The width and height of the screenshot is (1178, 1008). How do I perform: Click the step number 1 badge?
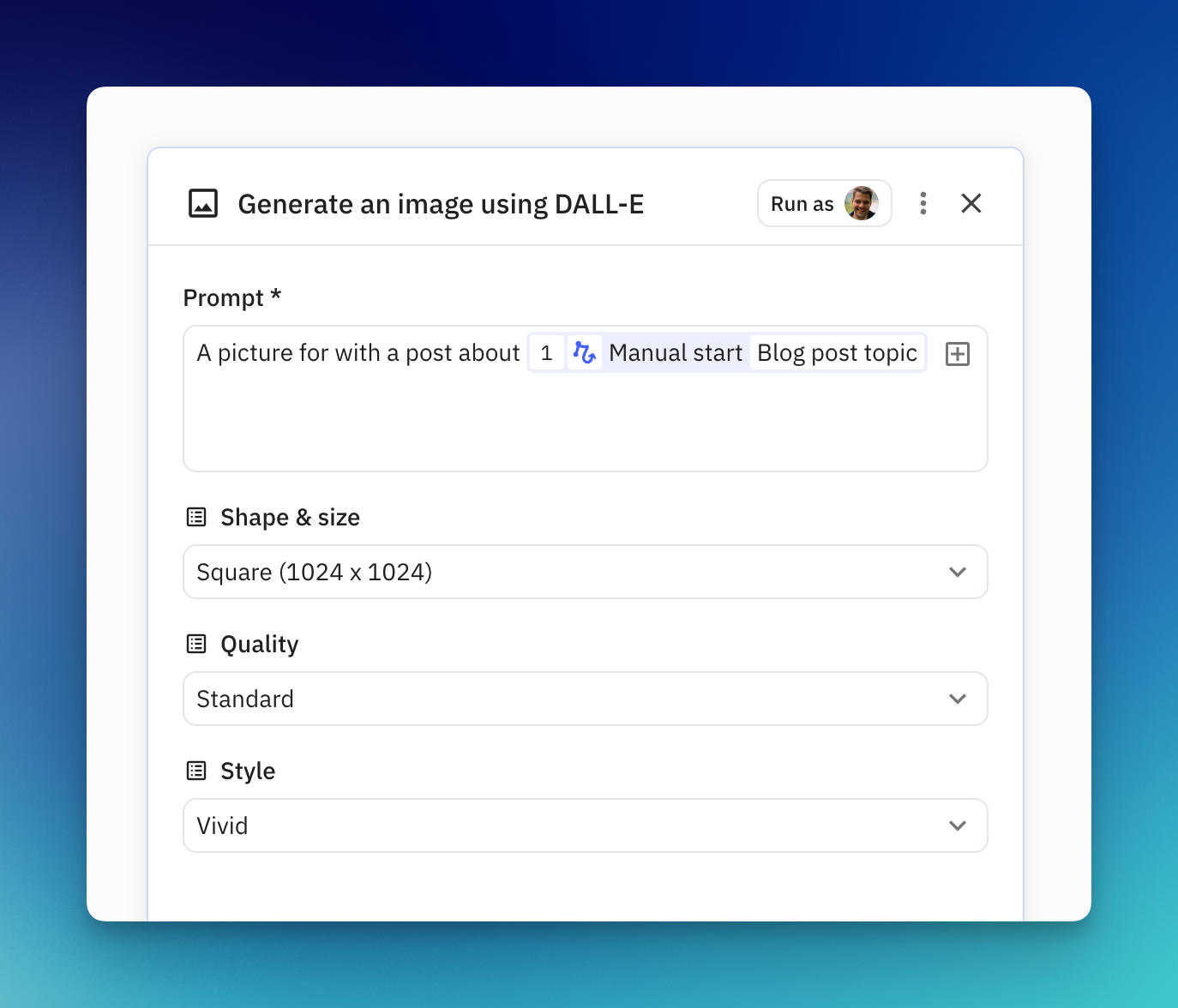coord(546,353)
